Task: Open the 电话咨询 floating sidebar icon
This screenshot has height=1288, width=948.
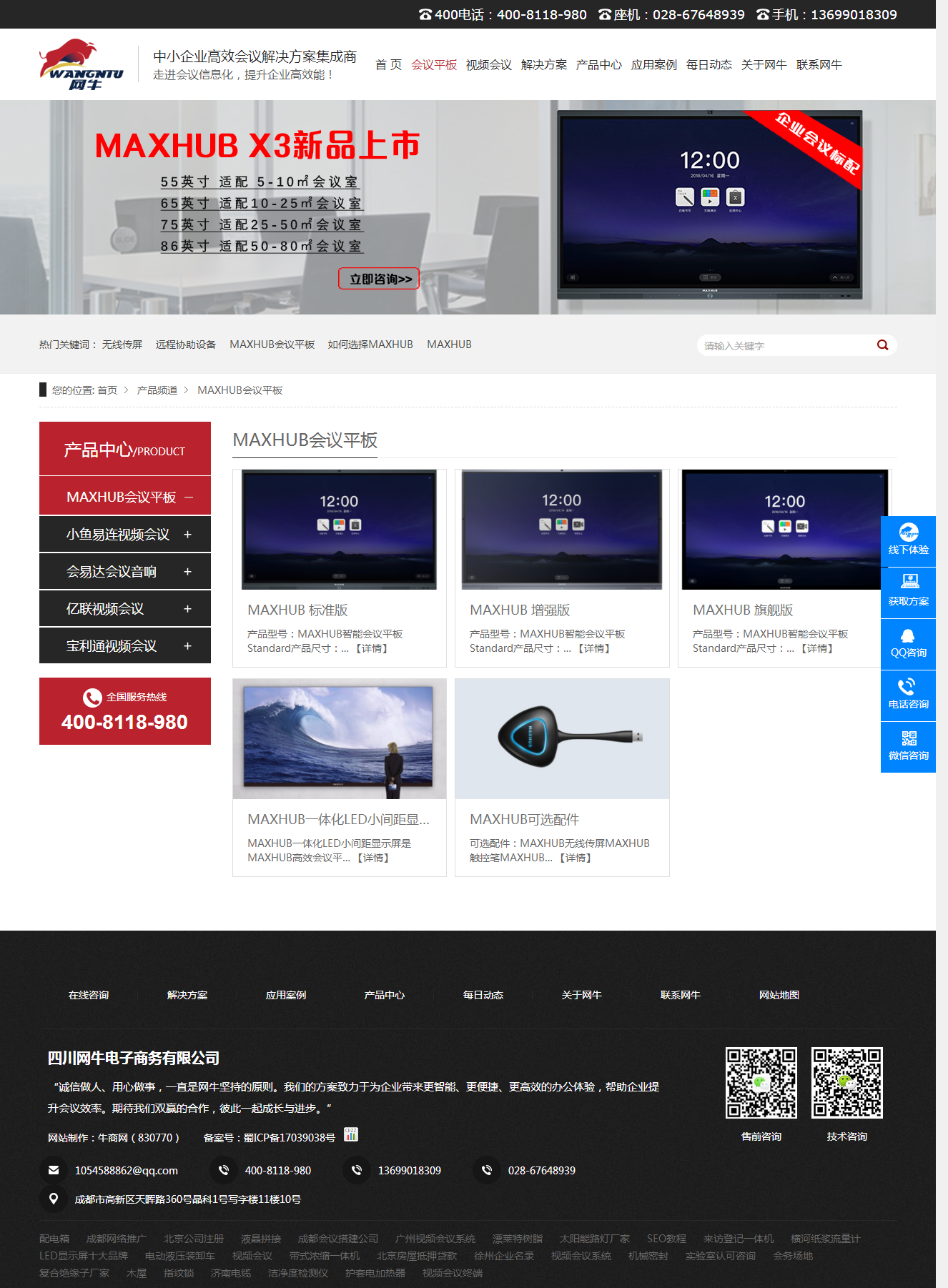Action: (x=909, y=695)
